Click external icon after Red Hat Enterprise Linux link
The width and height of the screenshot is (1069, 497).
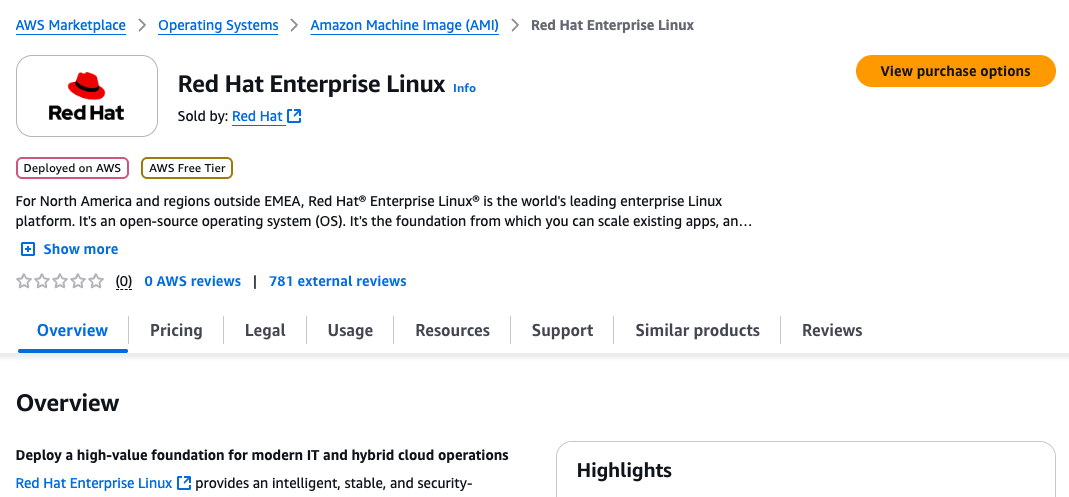point(184,483)
